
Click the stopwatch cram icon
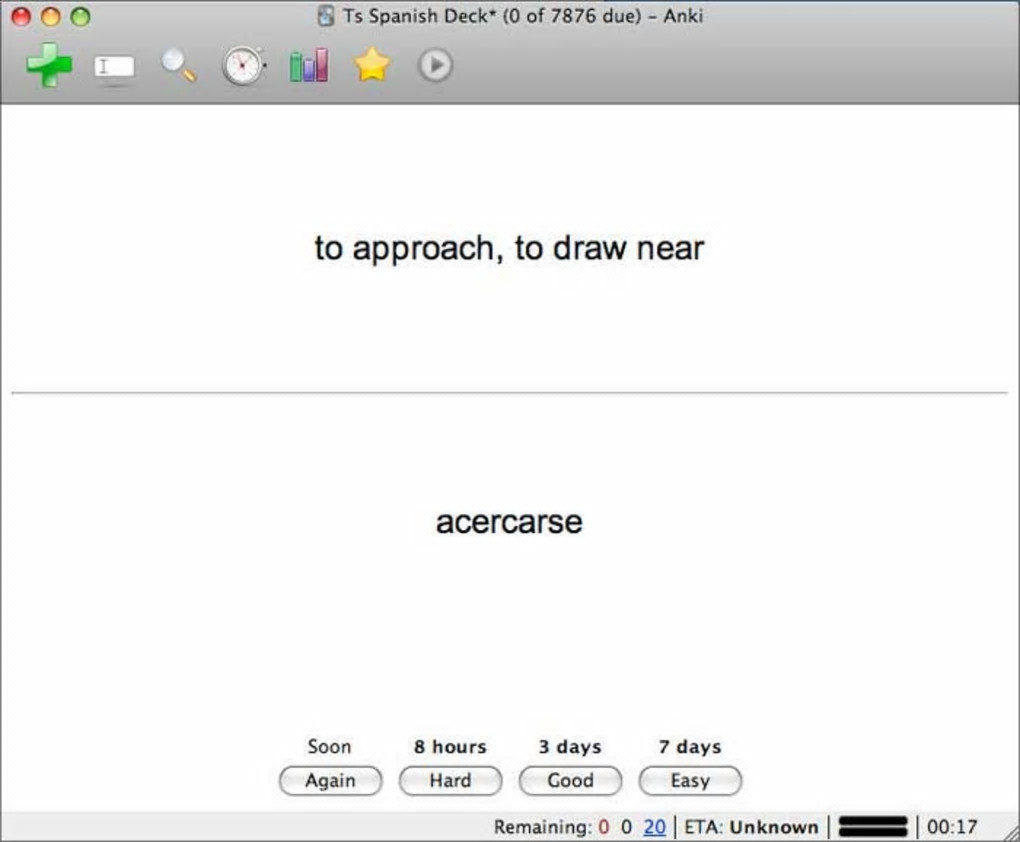click(243, 66)
